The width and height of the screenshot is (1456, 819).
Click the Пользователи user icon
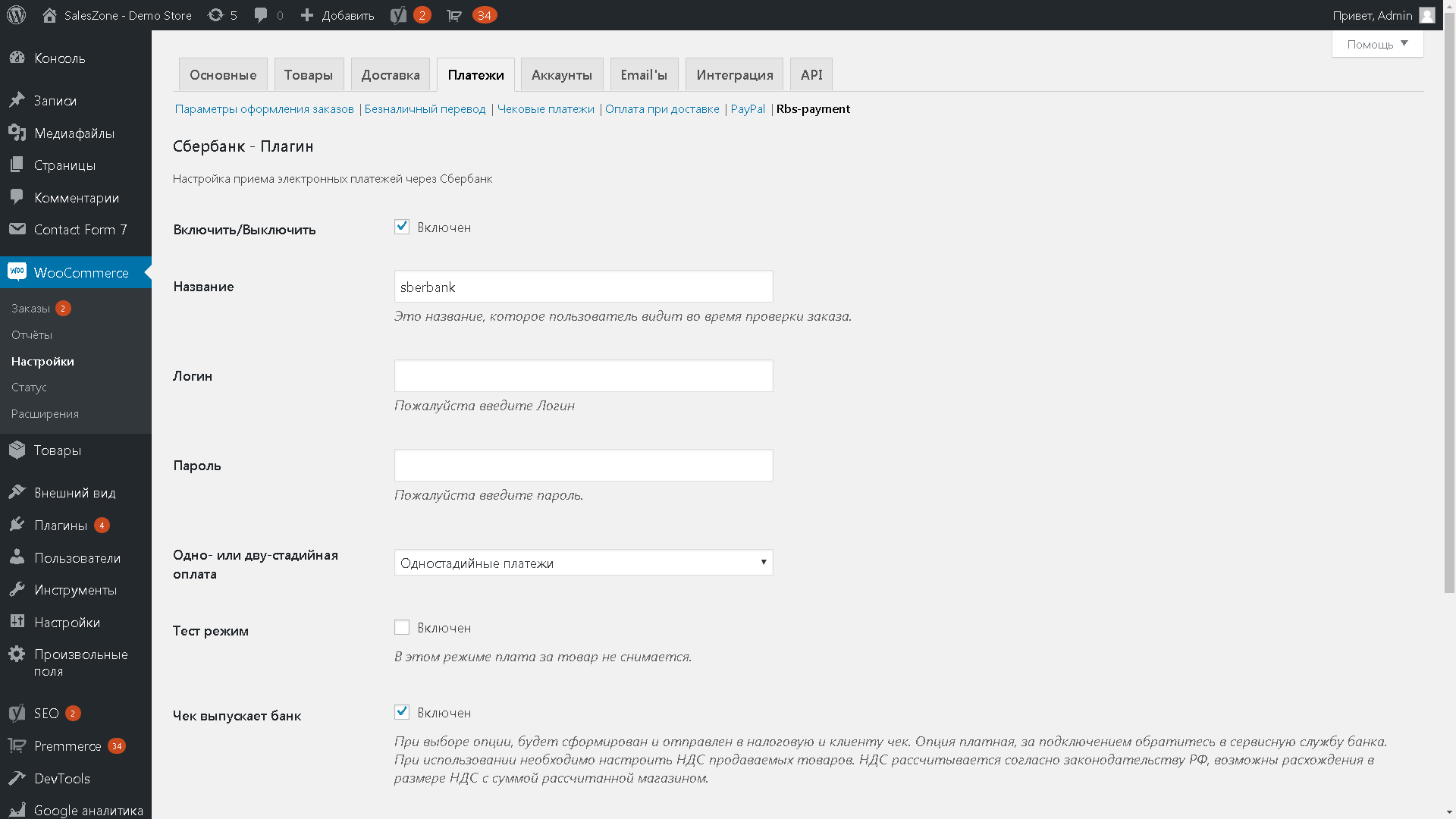click(17, 557)
